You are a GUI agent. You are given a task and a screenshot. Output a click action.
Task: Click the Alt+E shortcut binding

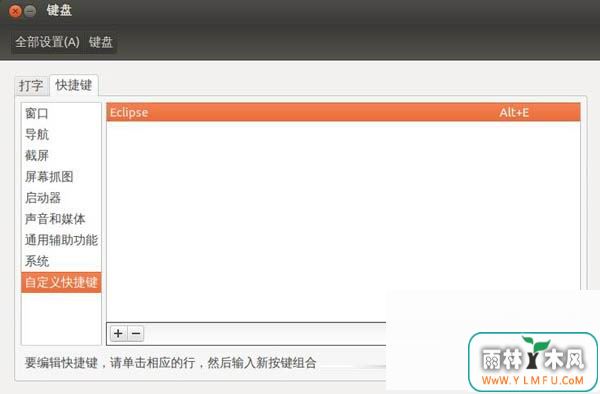514,113
